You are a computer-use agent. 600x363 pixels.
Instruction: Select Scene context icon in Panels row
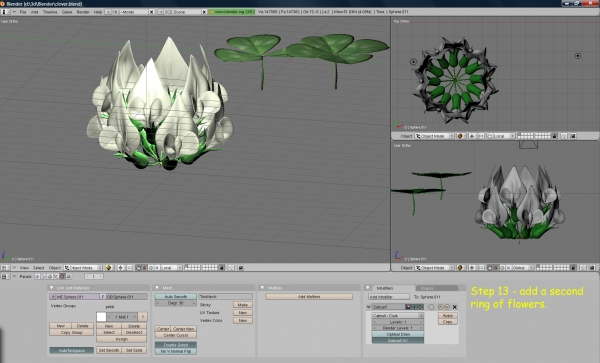[x=69, y=276]
